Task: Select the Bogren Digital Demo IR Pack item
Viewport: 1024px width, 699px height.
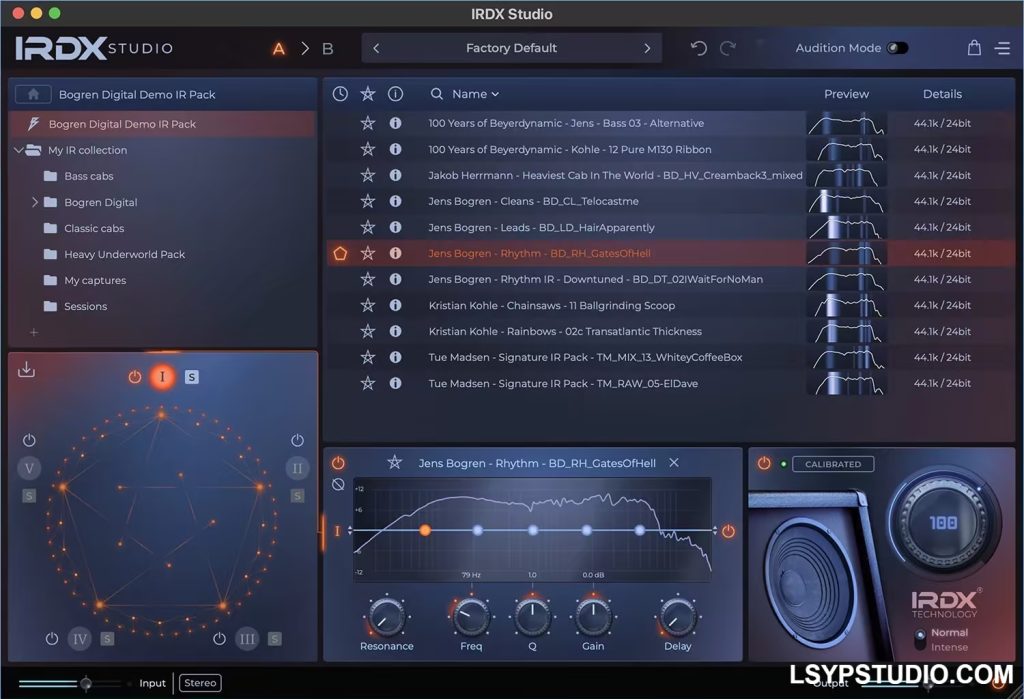Action: (162, 124)
